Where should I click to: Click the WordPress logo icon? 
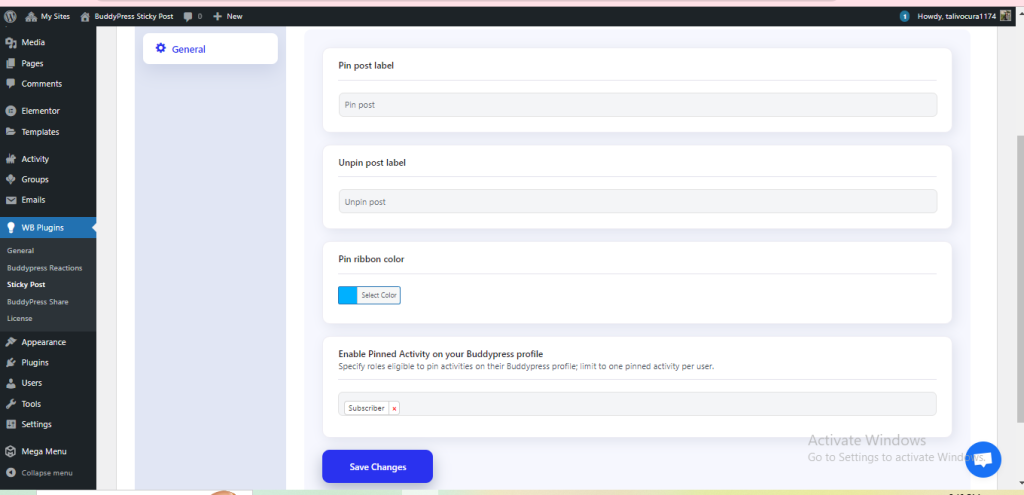point(10,16)
